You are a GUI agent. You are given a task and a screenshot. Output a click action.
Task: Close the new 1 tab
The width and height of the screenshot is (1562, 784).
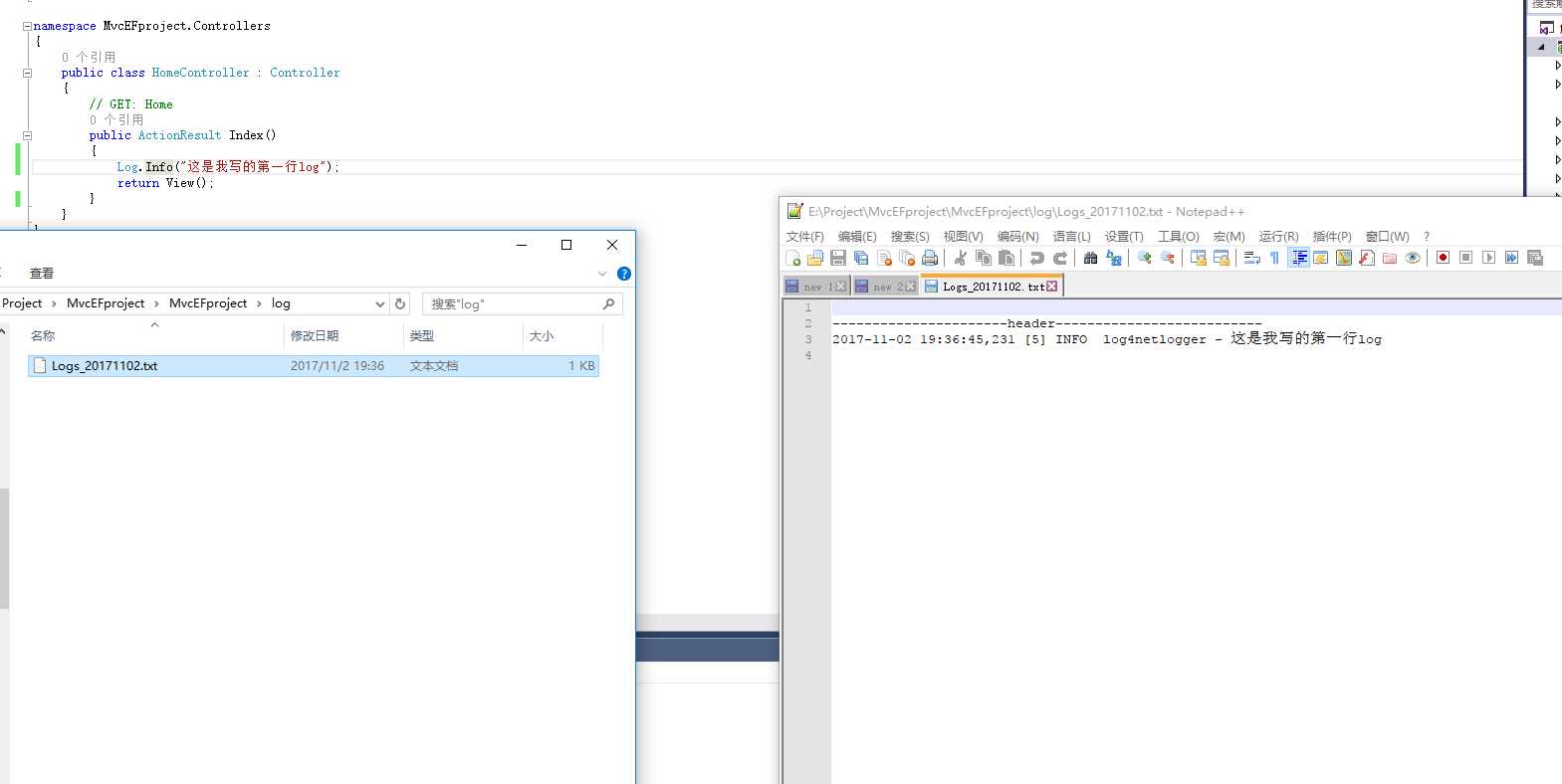(x=840, y=287)
